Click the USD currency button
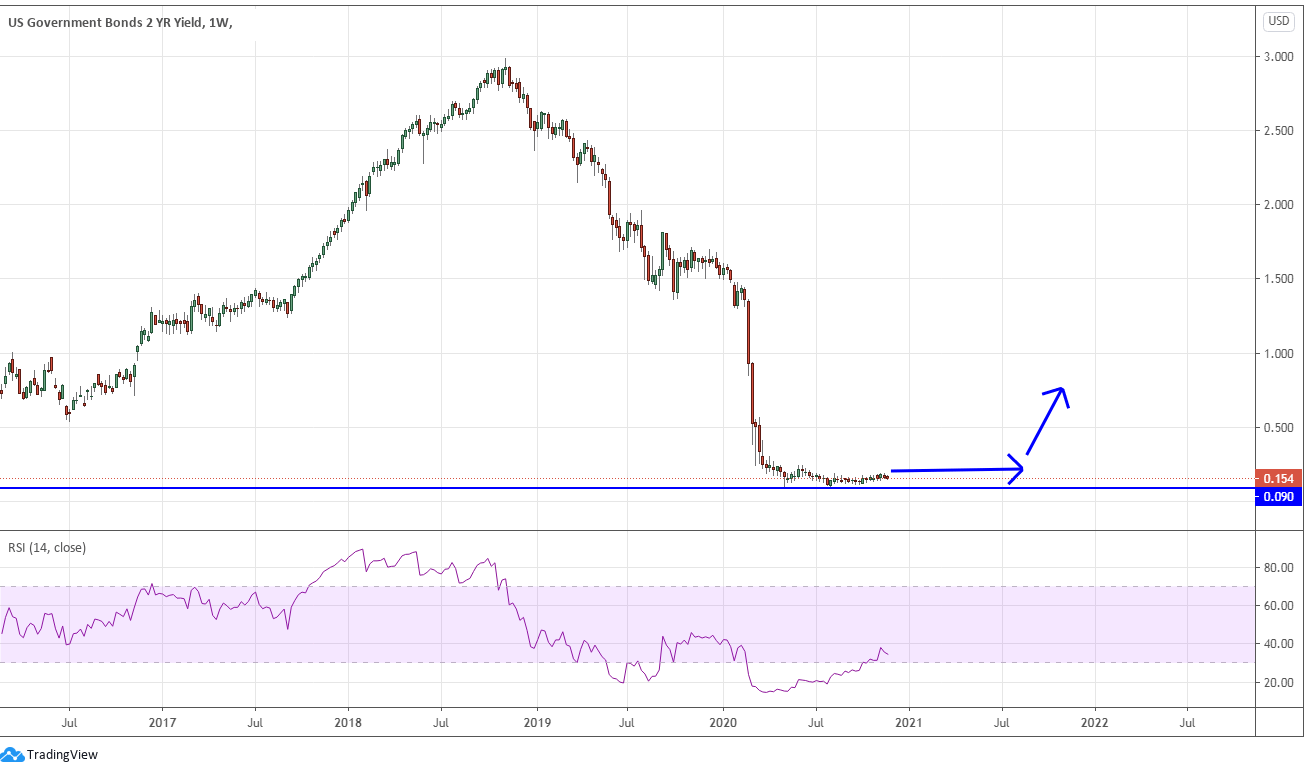The height and width of the screenshot is (773, 1310). pyautogui.click(x=1279, y=21)
